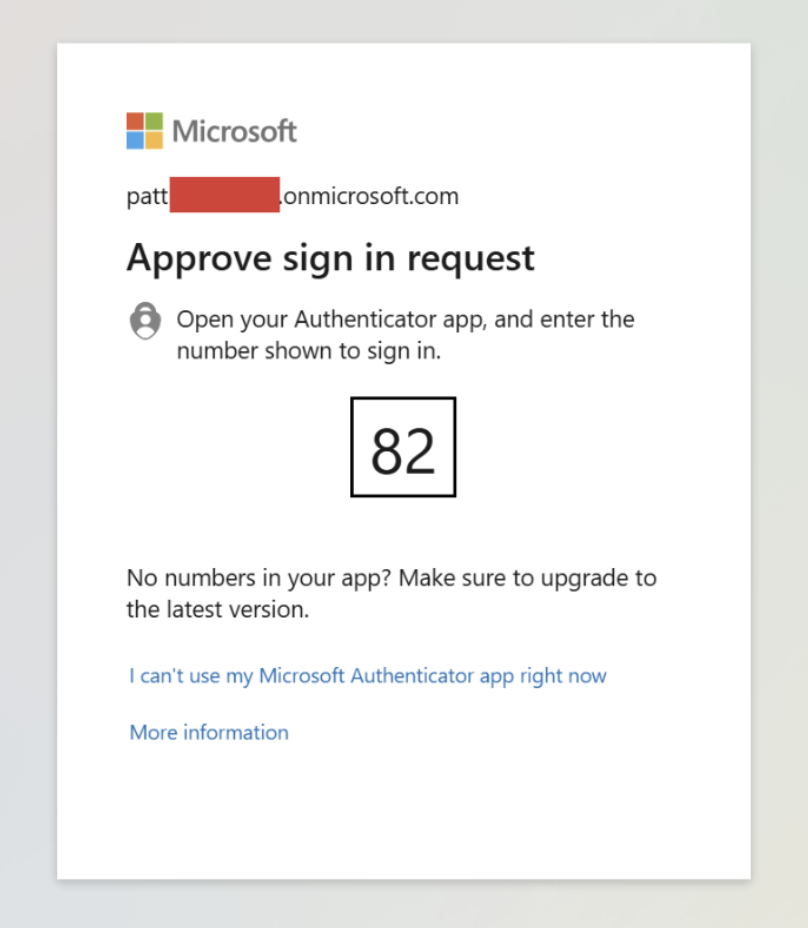808x928 pixels.
Task: Click the 'Approve sign in request' heading
Action: tap(330, 258)
